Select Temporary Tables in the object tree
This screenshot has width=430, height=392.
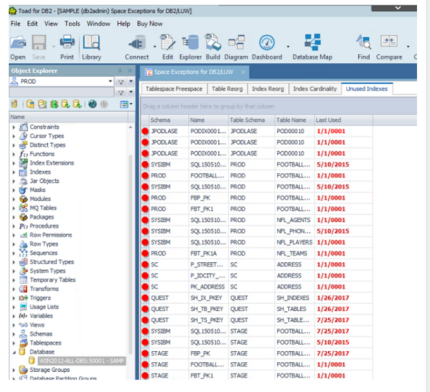point(53,280)
